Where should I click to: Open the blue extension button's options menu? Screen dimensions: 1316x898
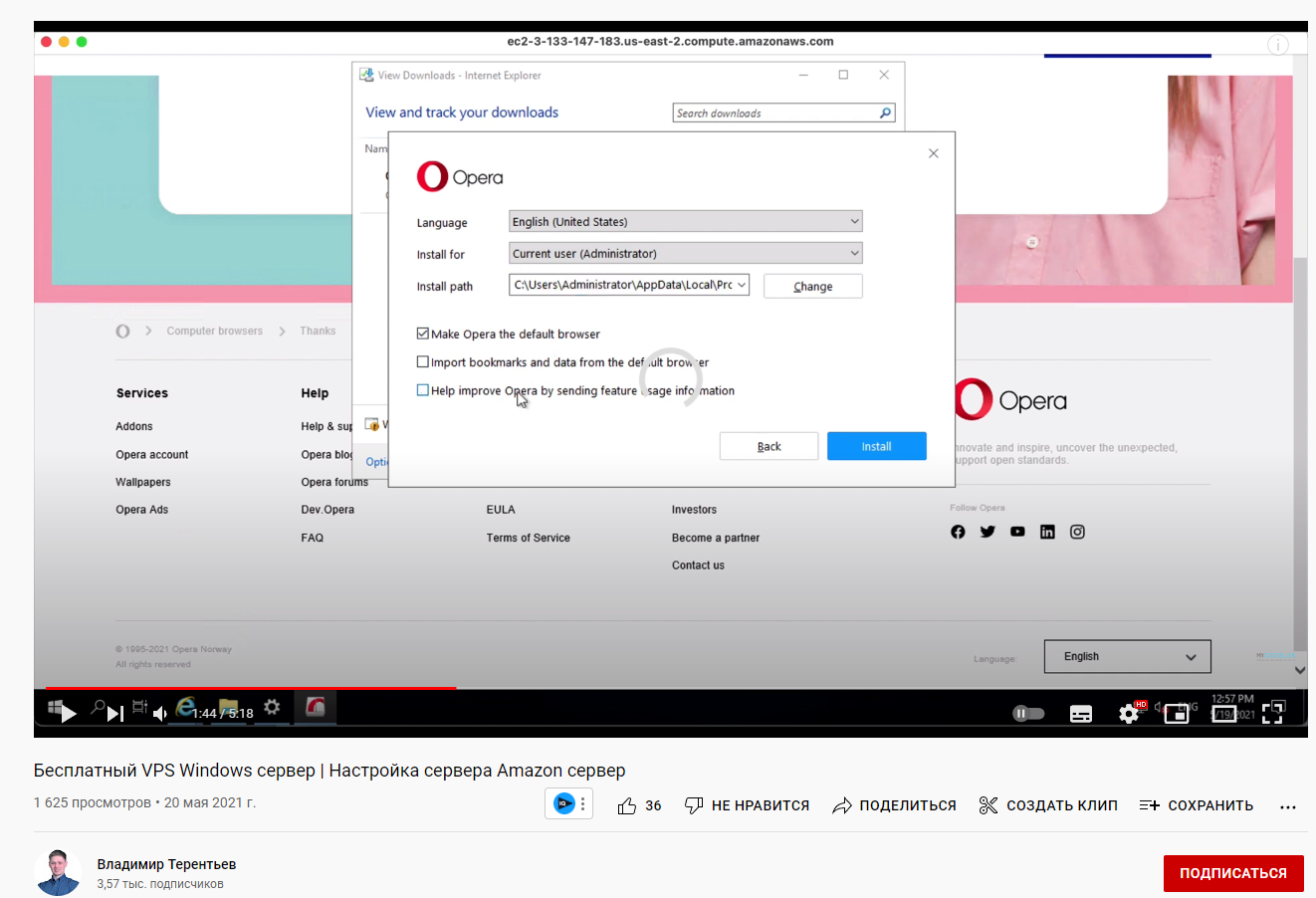tap(583, 803)
